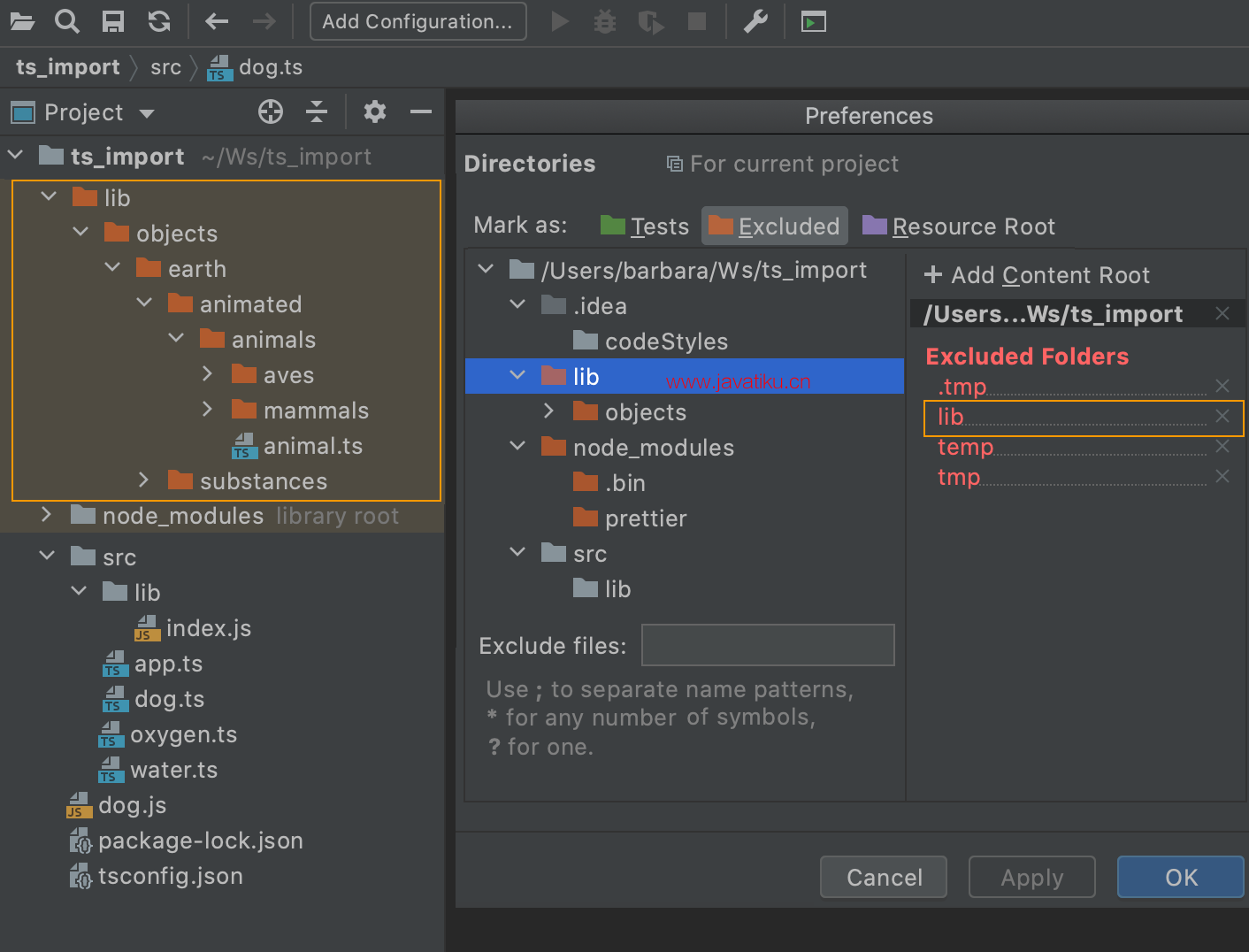The height and width of the screenshot is (952, 1249).
Task: Expand the objects folder in Directories tree
Action: [548, 411]
